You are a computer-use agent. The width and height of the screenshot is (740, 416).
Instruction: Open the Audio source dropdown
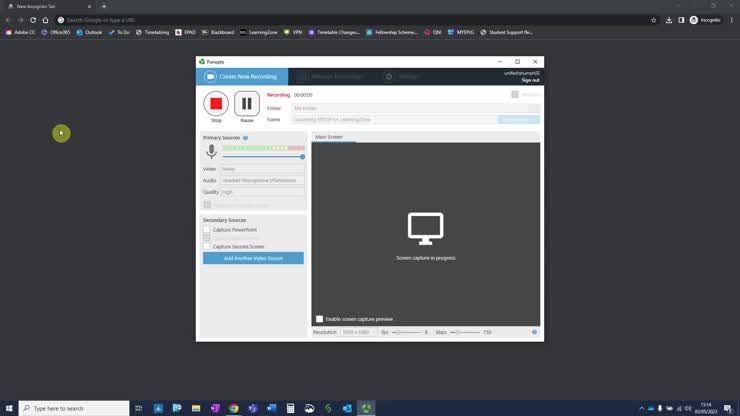click(x=262, y=180)
